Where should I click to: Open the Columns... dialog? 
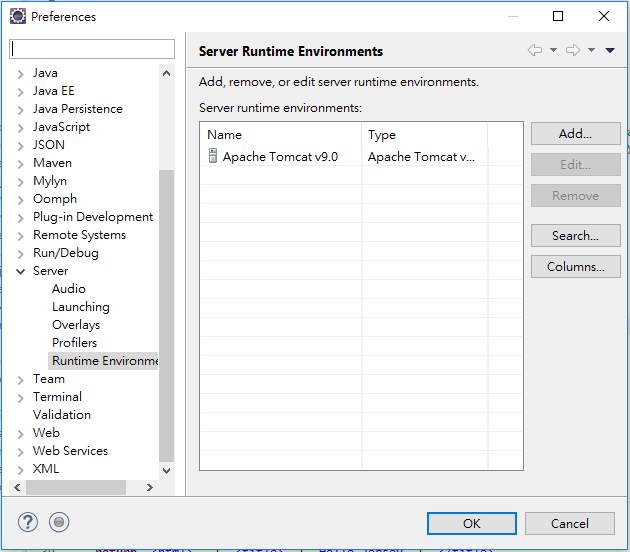(x=575, y=267)
